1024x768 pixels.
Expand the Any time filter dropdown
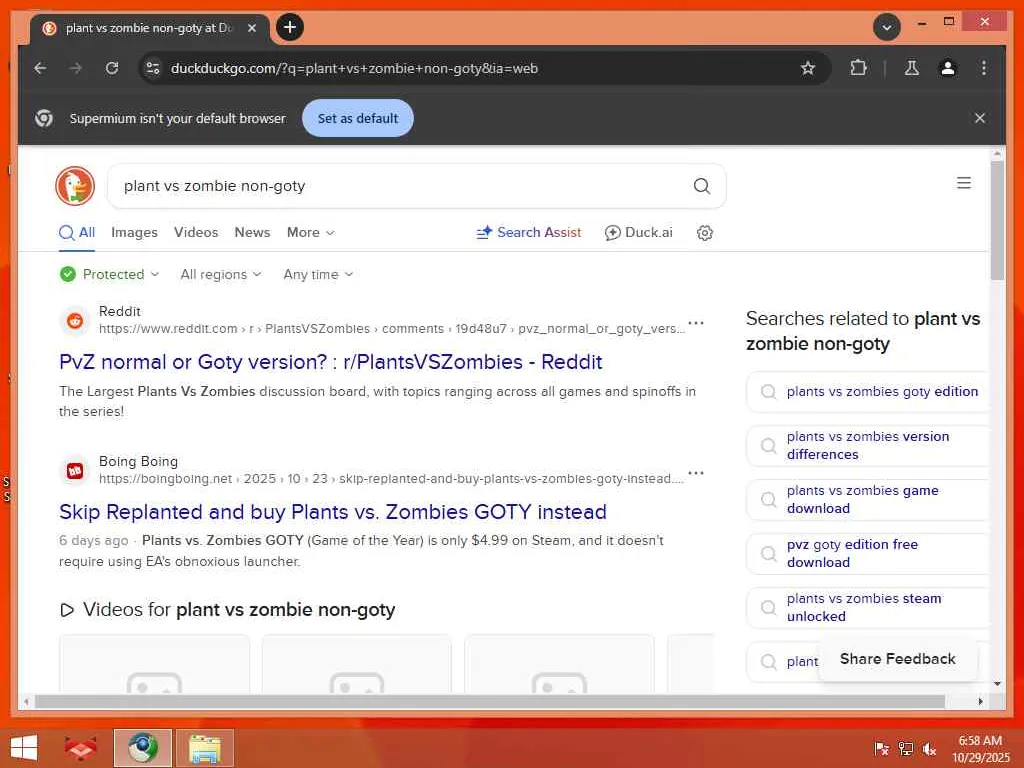(318, 274)
